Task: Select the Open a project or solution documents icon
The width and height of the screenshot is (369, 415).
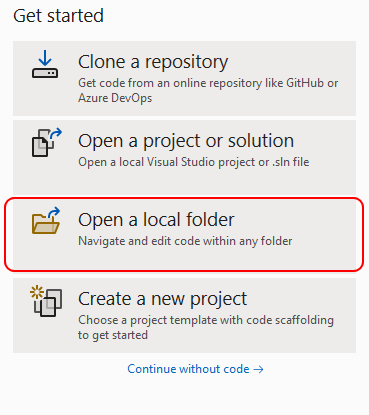Action: pos(47,142)
